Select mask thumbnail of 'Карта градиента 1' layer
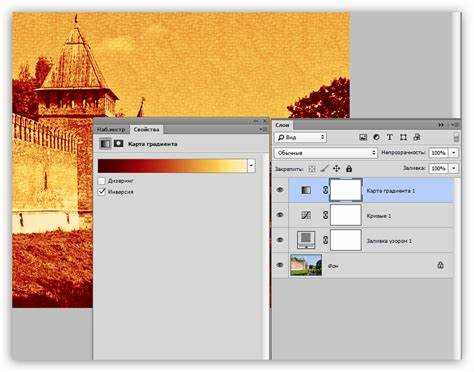 346,190
